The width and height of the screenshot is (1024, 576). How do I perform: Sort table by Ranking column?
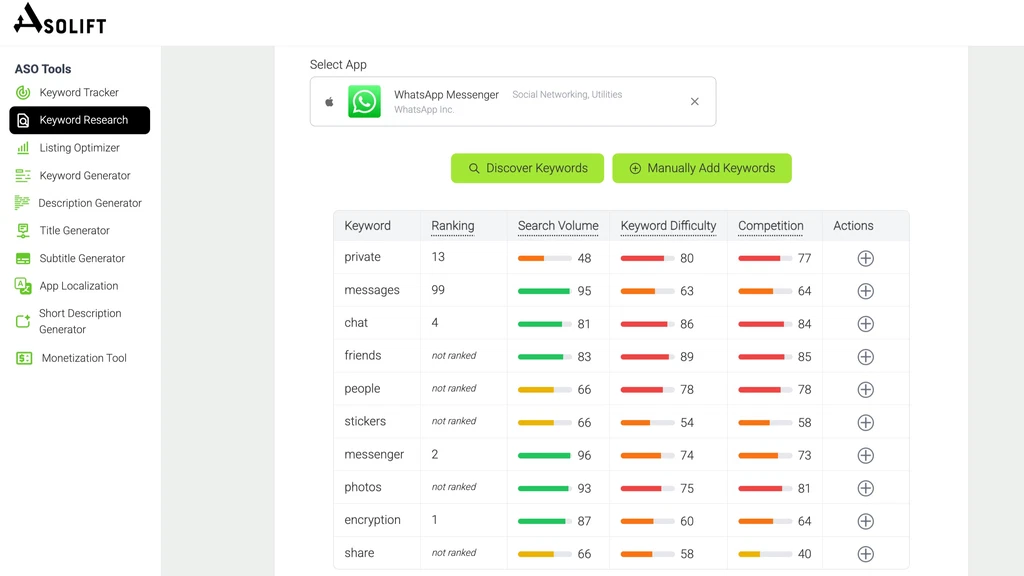452,226
